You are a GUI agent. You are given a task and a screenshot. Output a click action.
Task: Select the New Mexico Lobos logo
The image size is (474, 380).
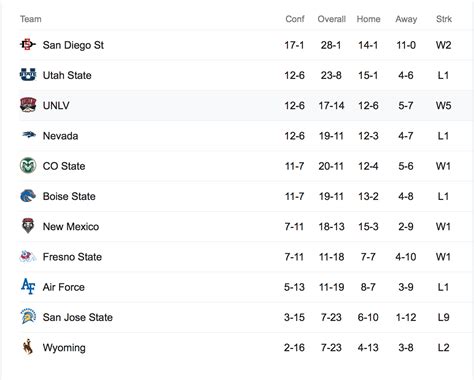[x=28, y=226]
